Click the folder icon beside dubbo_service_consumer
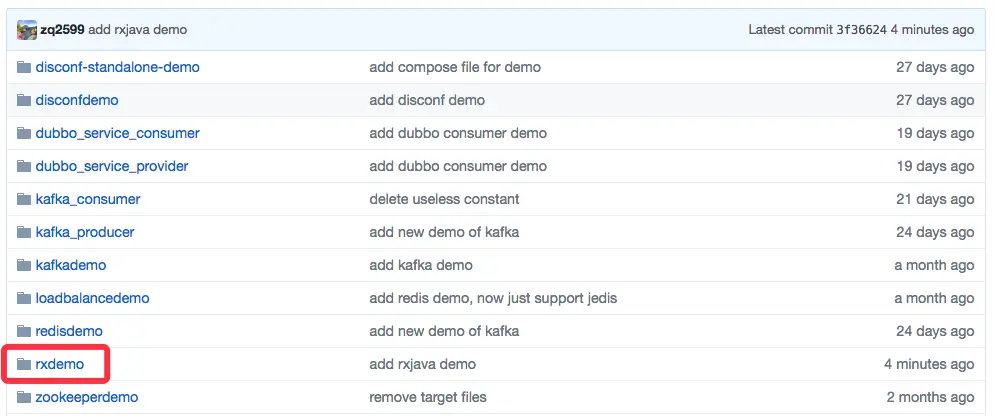This screenshot has height=416, width=994. (x=25, y=134)
